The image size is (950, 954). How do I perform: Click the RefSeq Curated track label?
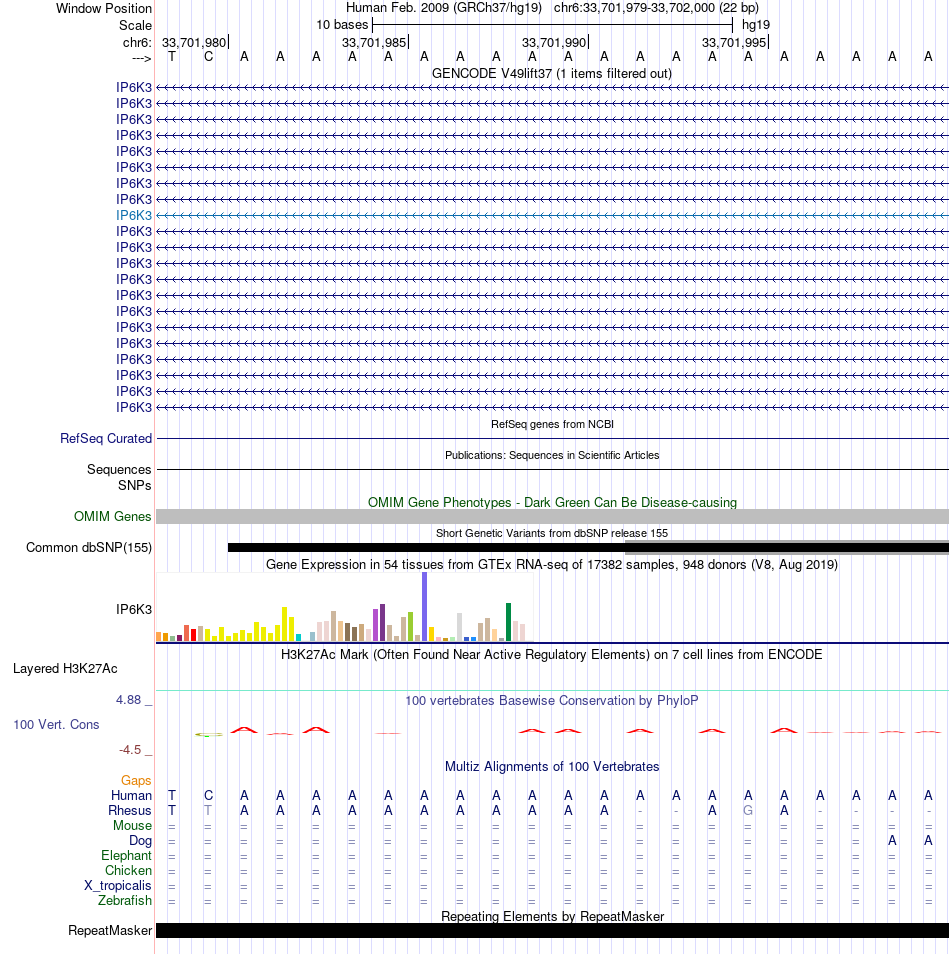coord(106,439)
